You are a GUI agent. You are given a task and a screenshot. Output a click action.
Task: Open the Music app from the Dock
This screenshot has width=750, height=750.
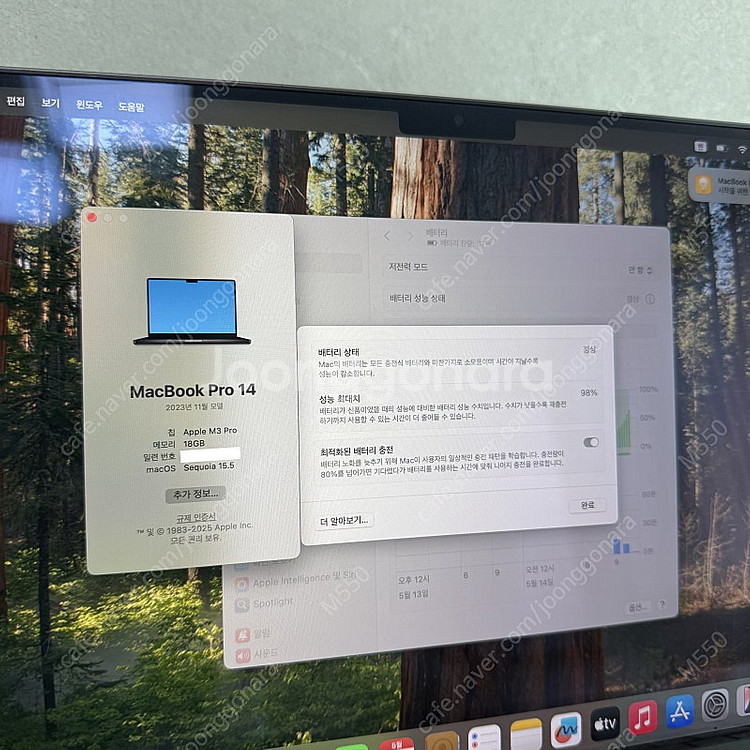(x=642, y=717)
